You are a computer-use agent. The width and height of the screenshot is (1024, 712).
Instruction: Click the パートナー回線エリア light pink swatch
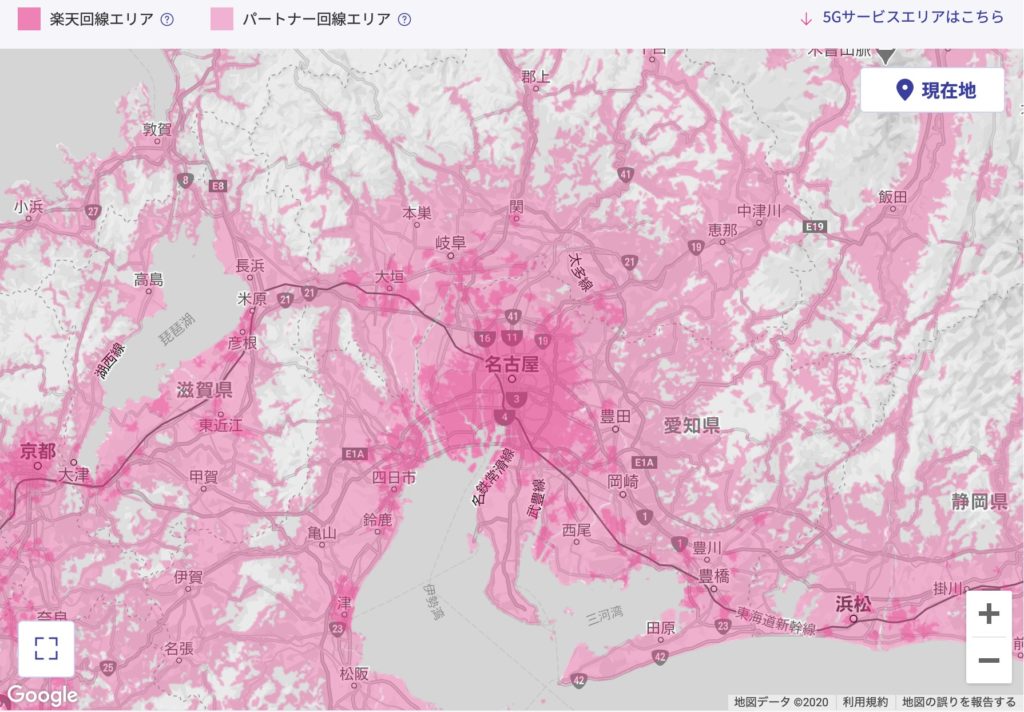222,19
